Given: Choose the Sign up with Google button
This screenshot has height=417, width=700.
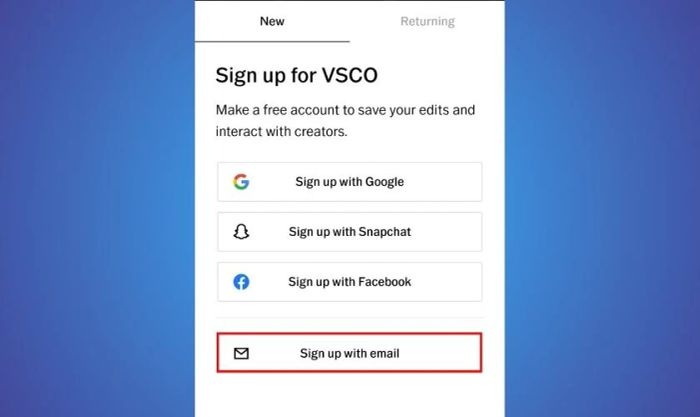Looking at the screenshot, I should pyautogui.click(x=350, y=182).
